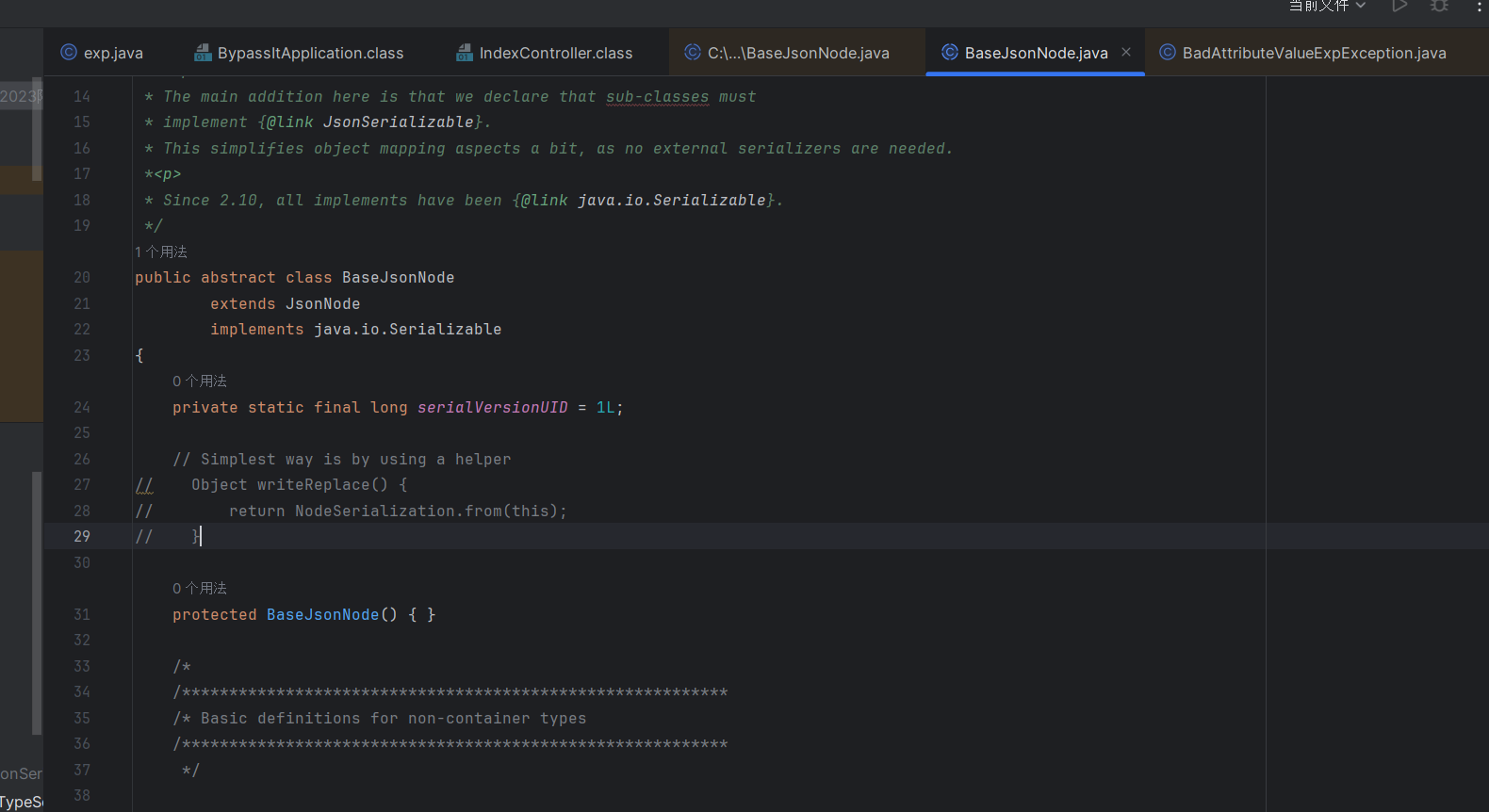1489x812 pixels.
Task: Click line number 31 in the gutter
Action: 82,614
